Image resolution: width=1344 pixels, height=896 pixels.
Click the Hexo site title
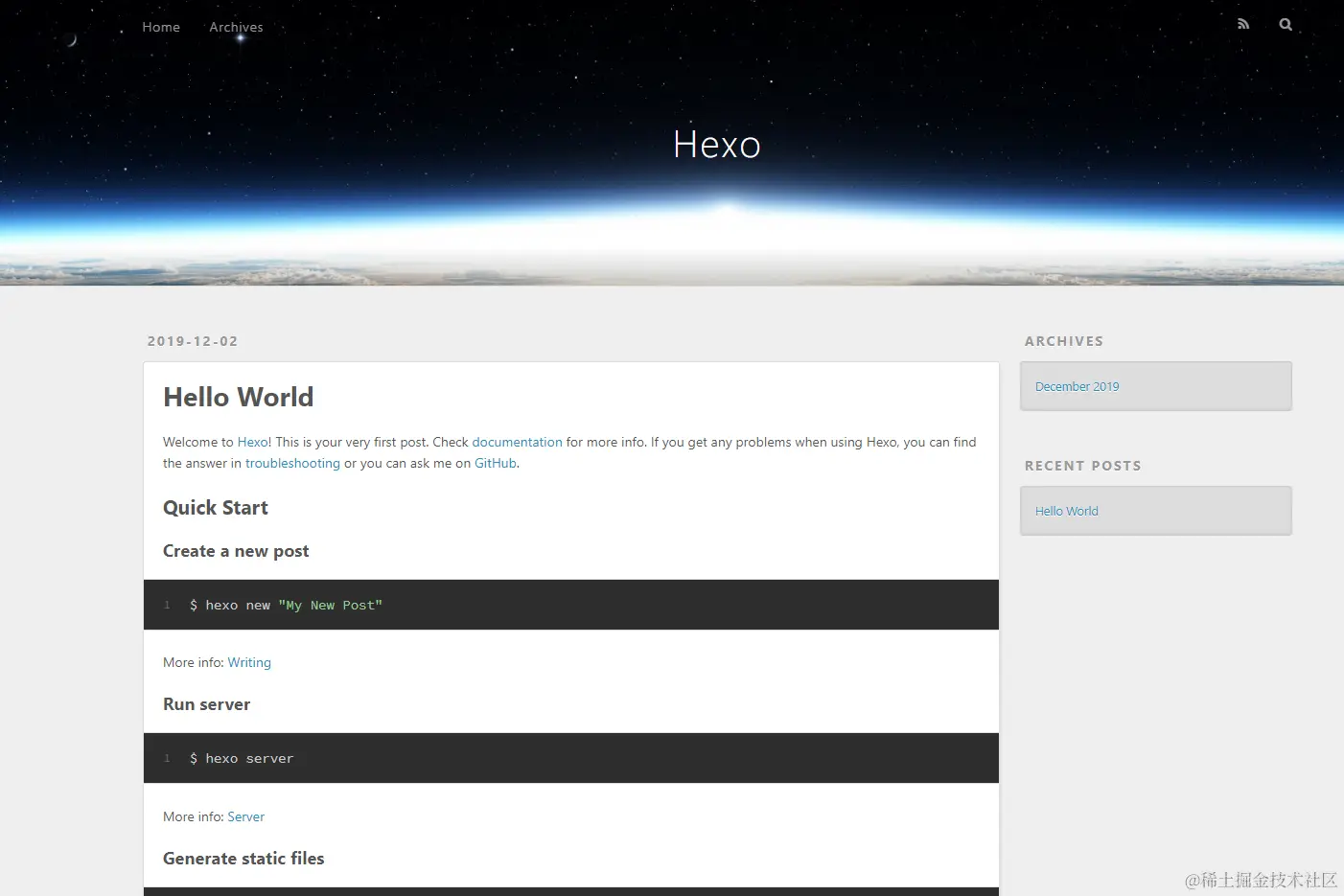(x=717, y=145)
